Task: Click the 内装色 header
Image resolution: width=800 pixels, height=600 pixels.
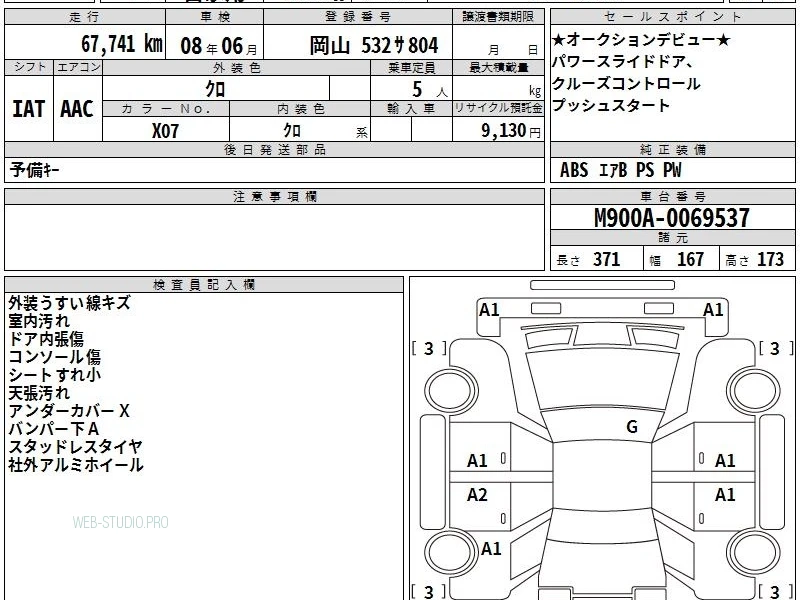Action: [x=300, y=109]
